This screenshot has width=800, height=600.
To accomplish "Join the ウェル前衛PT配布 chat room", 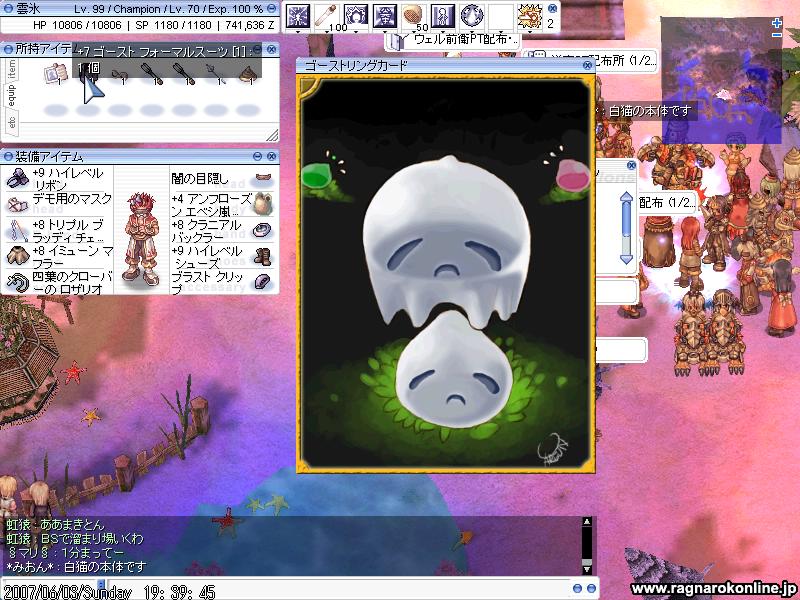I will [x=454, y=39].
